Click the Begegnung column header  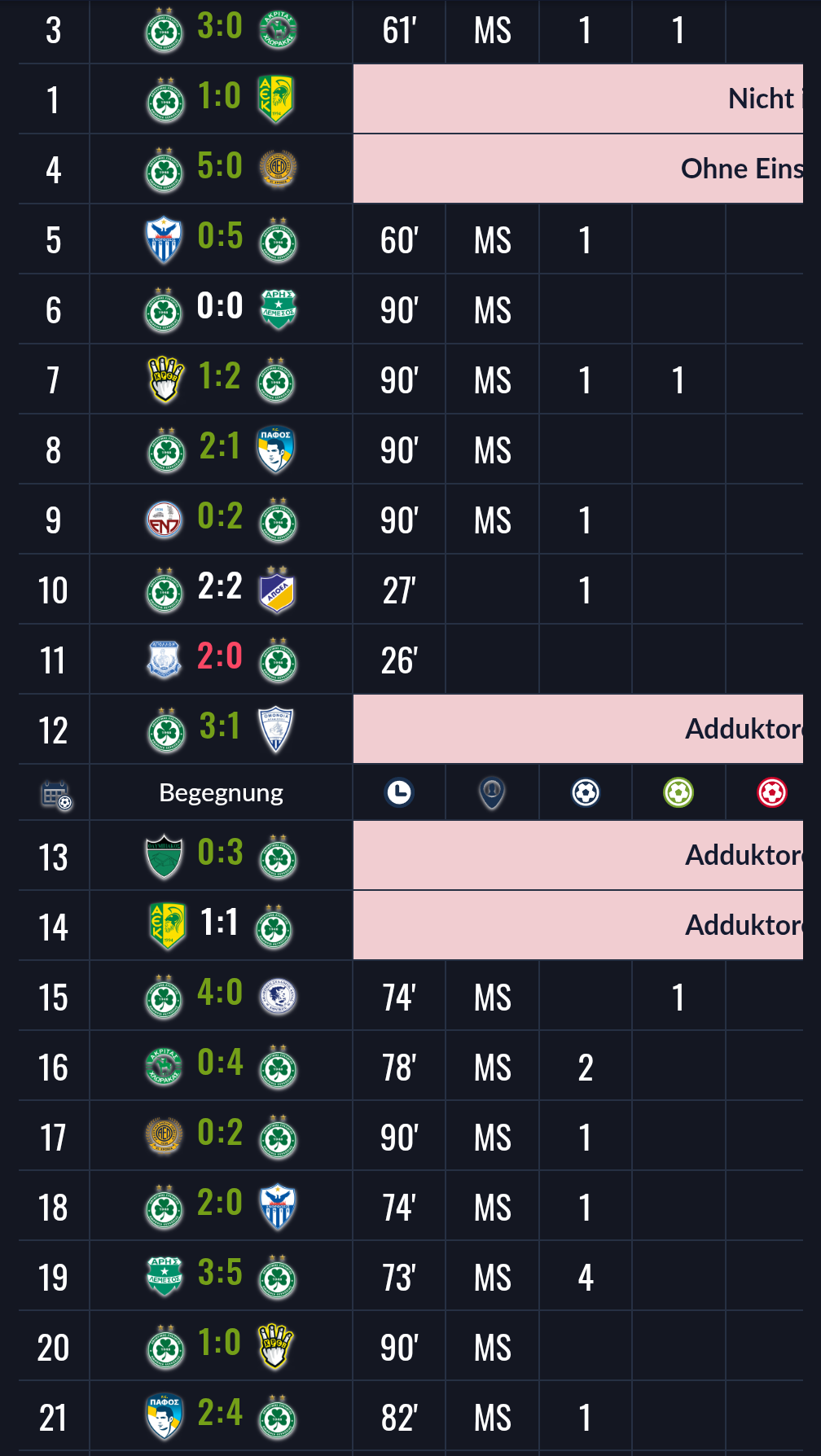tap(221, 792)
